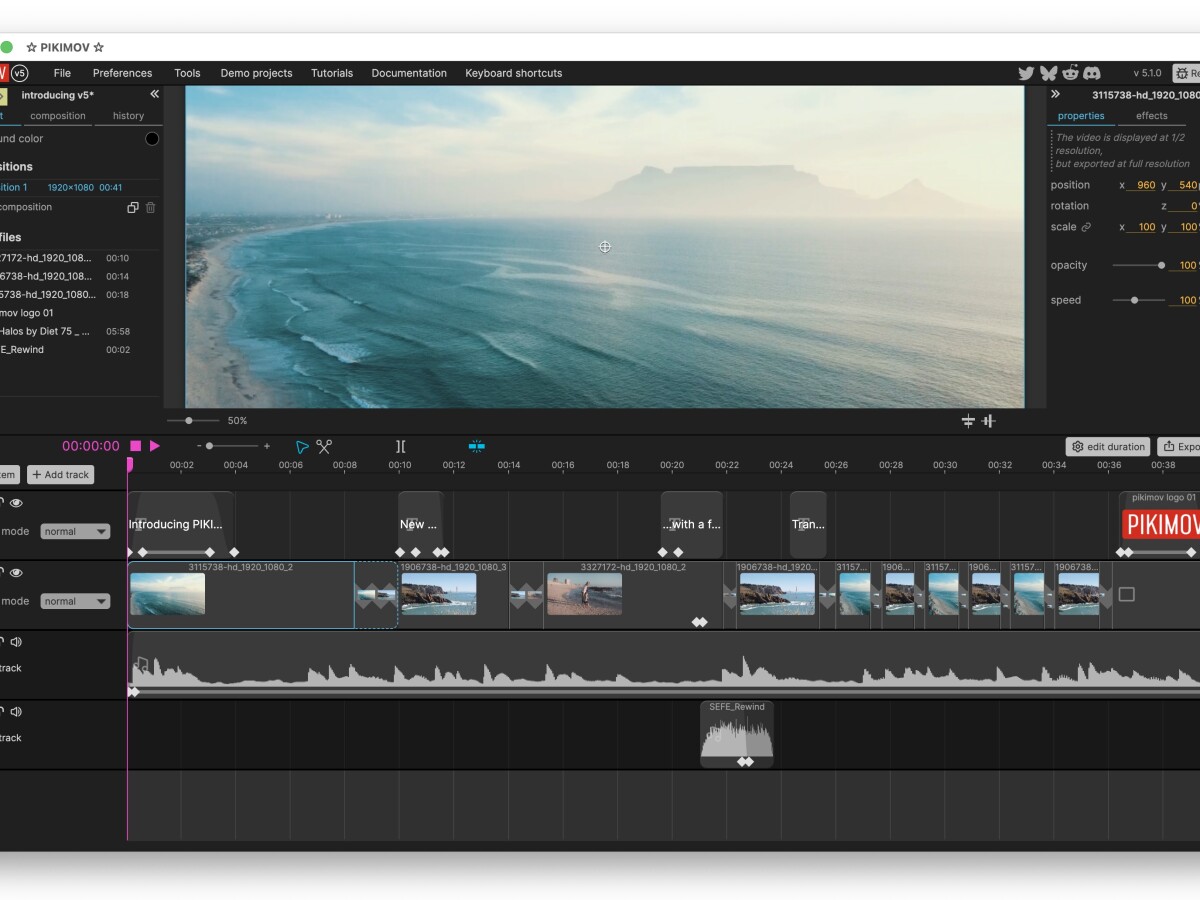Hide the text track with eye icon
This screenshot has height=900, width=1200.
point(16,503)
